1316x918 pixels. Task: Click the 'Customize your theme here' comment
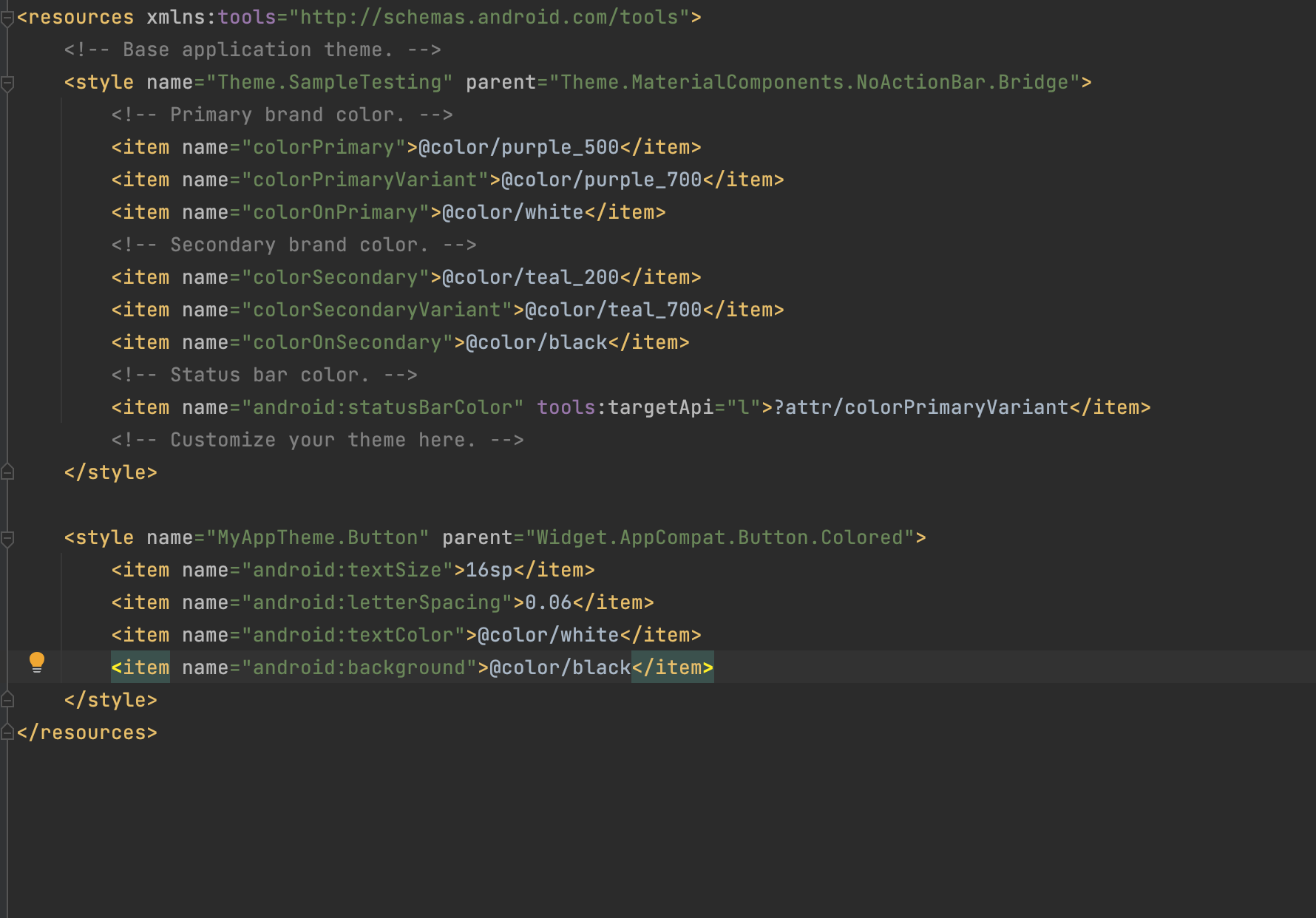(318, 441)
